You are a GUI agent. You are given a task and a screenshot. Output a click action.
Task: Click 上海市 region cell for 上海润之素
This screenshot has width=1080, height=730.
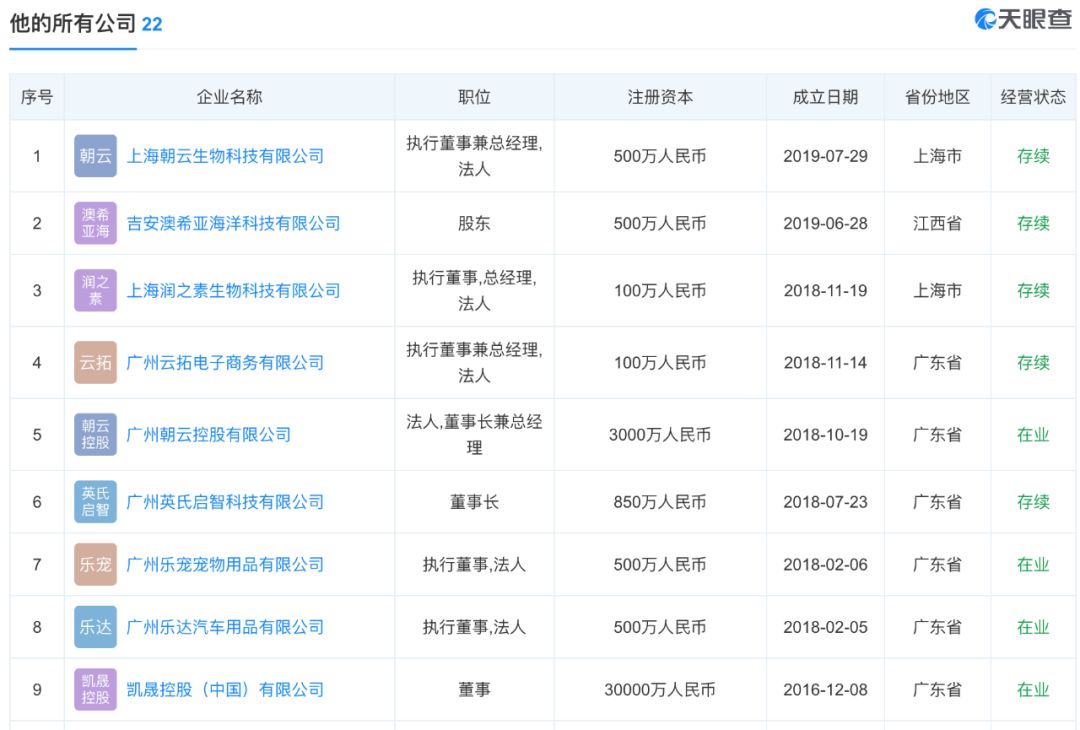click(x=937, y=291)
